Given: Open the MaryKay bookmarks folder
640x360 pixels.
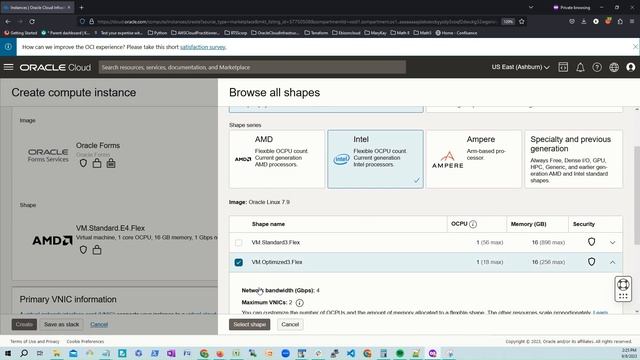Looking at the screenshot, I should click(x=375, y=33).
